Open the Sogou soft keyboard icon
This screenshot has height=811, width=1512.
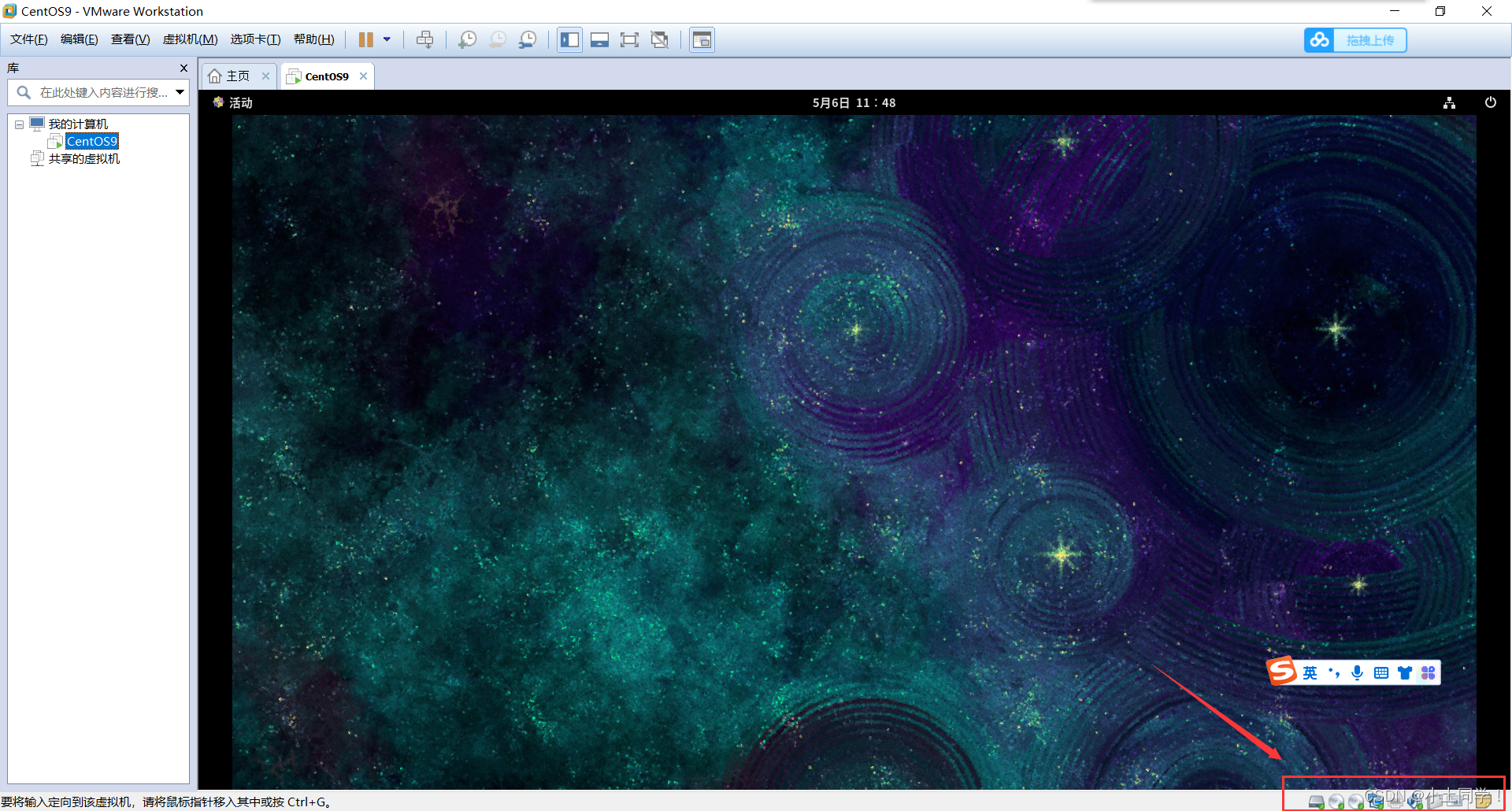tap(1381, 672)
